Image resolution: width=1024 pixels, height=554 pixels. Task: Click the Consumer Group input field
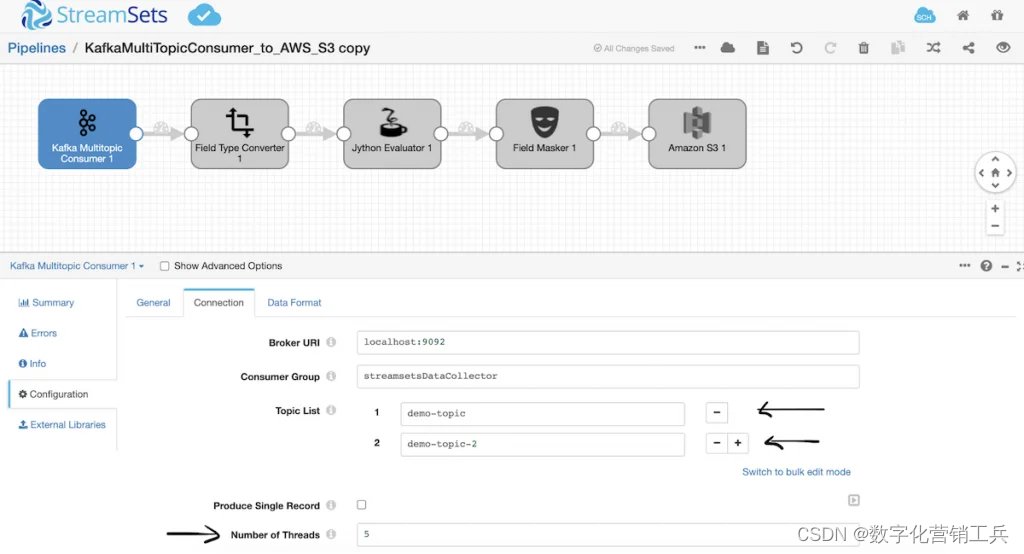(x=608, y=376)
